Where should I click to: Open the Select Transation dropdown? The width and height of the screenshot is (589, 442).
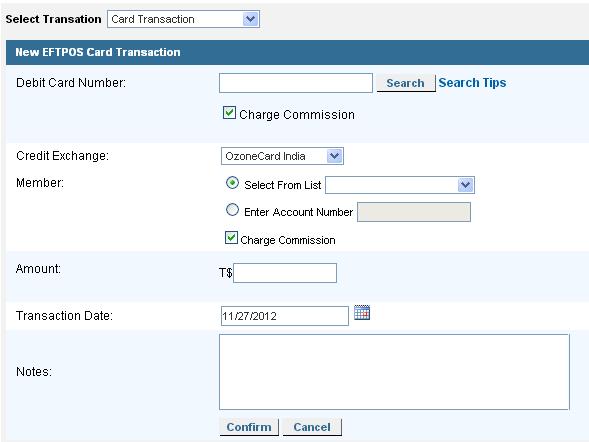pos(183,19)
